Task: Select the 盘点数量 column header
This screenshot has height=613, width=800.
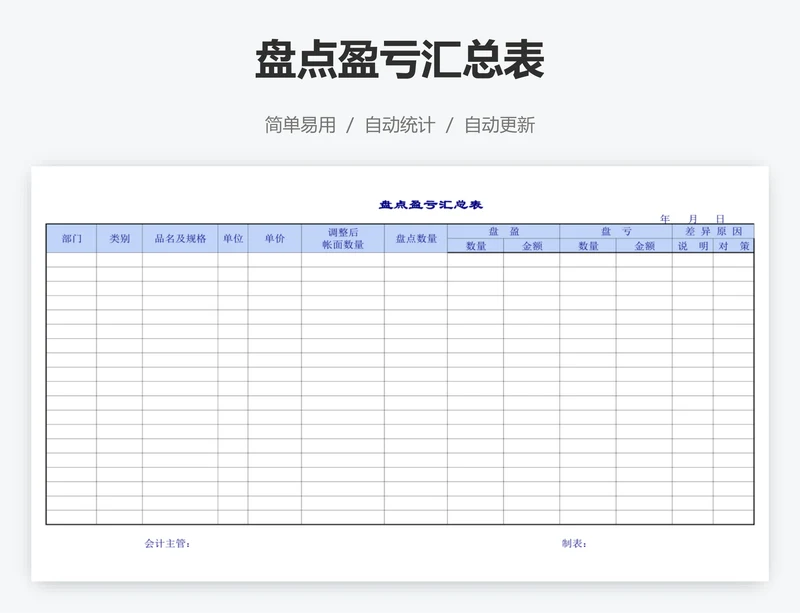Action: tap(416, 238)
